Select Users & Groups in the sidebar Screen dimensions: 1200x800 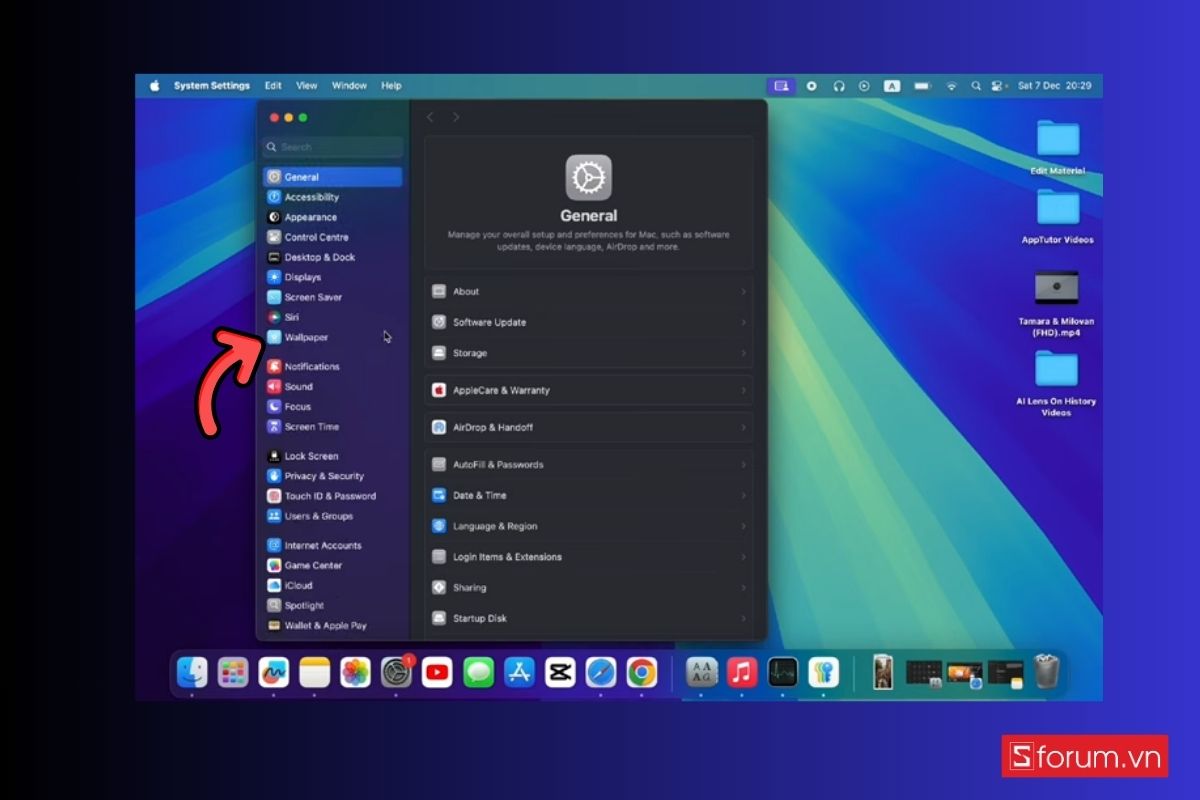(x=332, y=516)
